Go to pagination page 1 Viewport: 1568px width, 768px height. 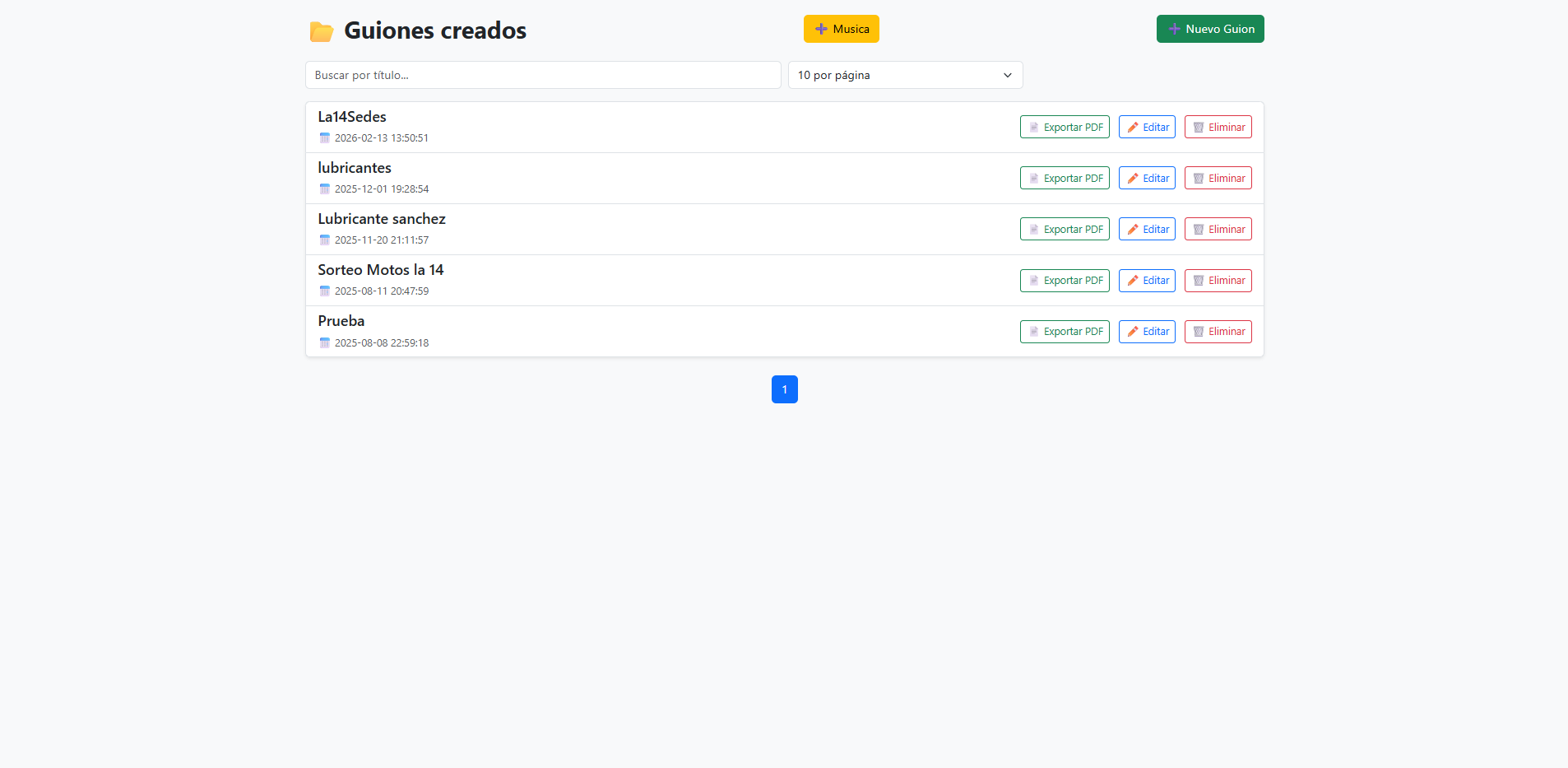click(x=784, y=389)
